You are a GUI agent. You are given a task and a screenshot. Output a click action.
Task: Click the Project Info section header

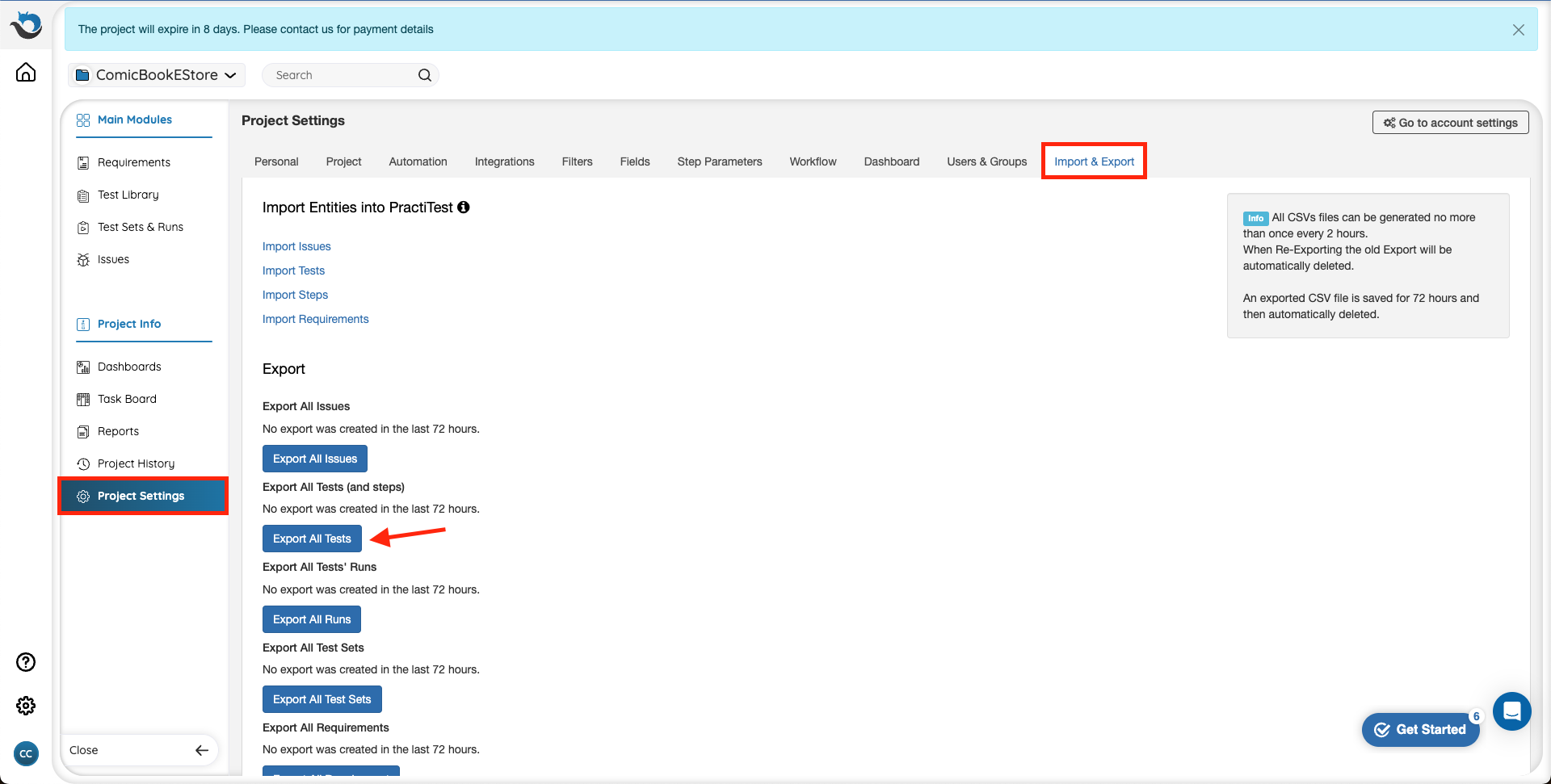(x=129, y=324)
